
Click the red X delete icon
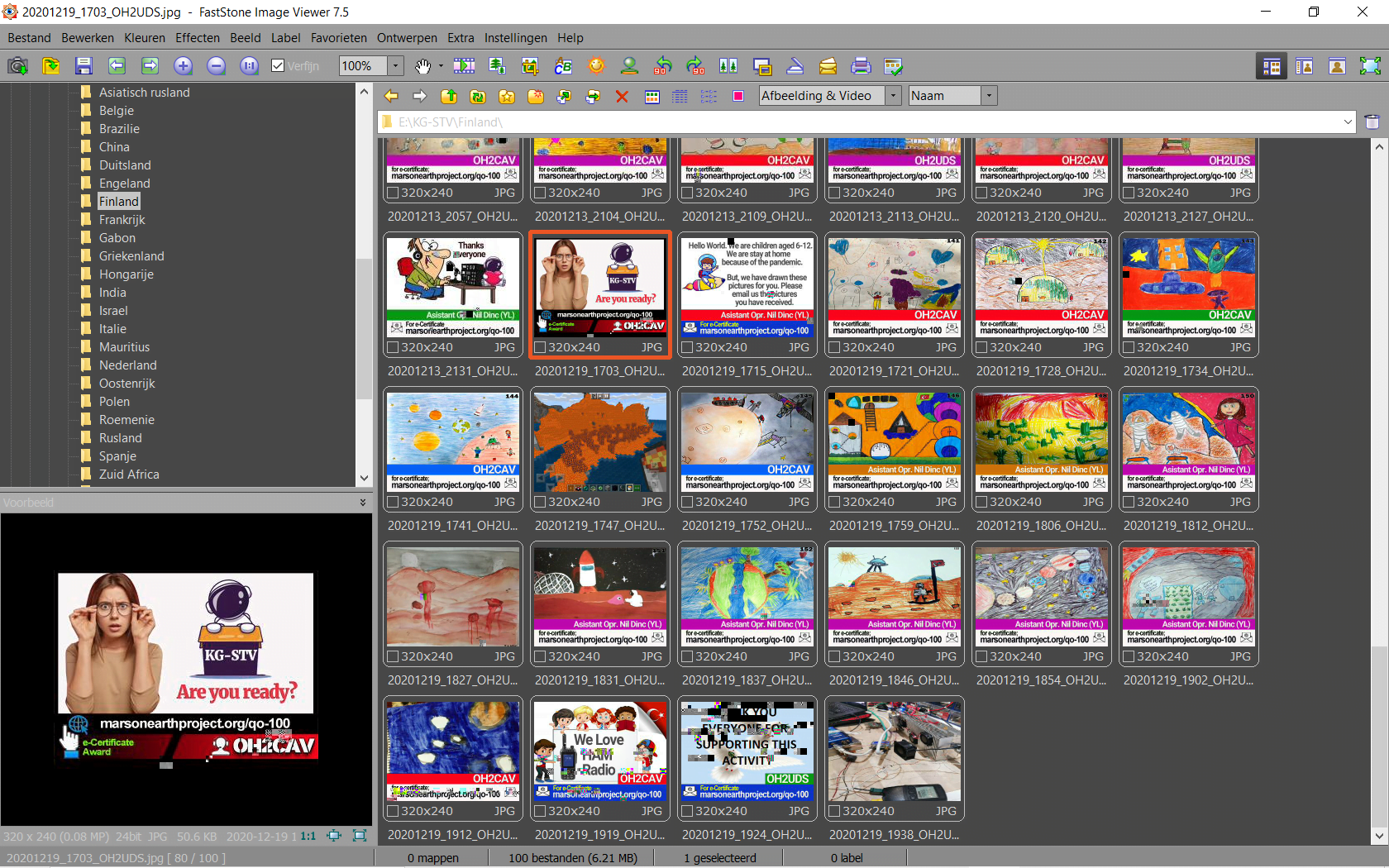(622, 97)
